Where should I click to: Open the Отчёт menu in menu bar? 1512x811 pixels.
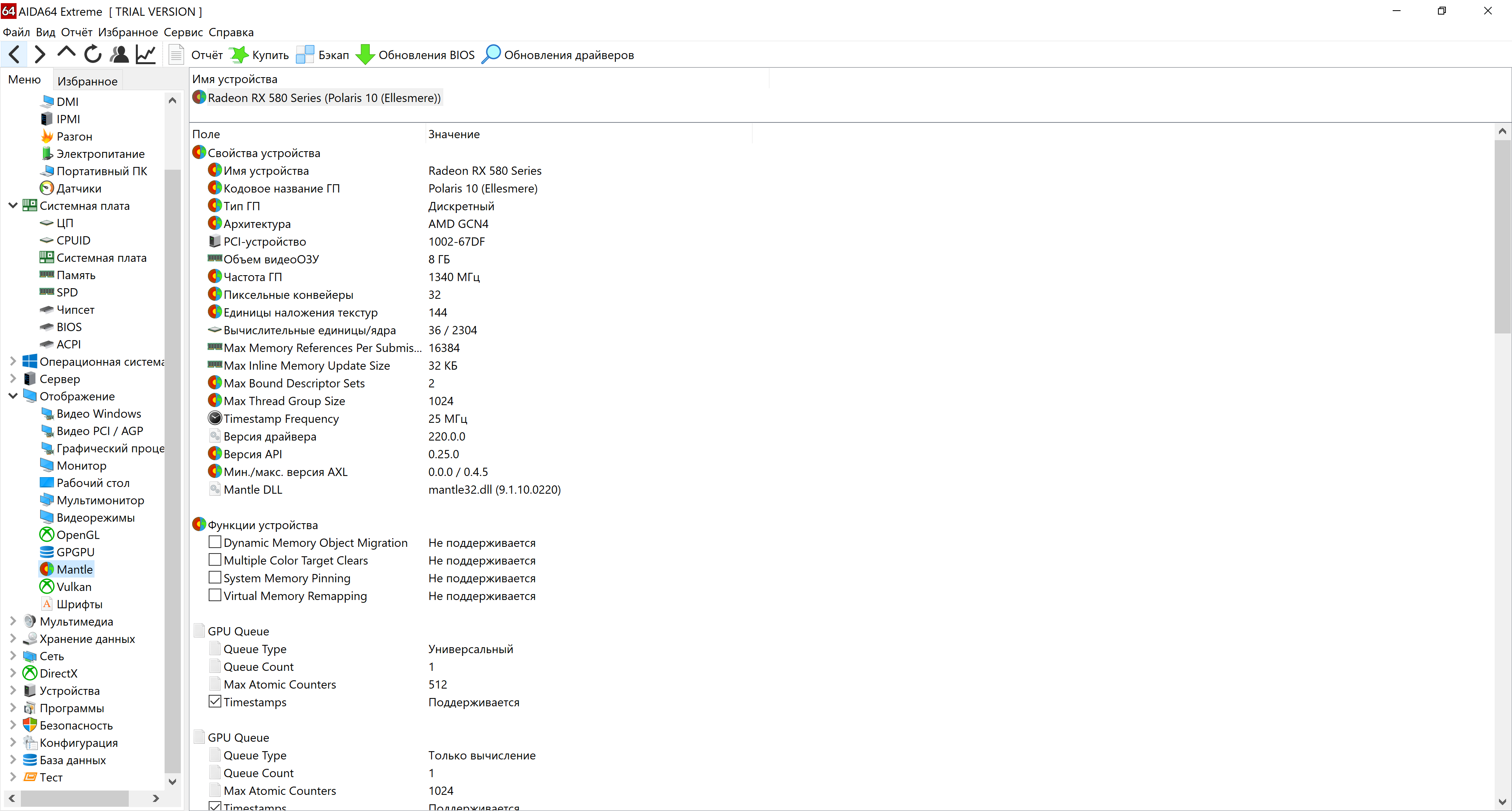pyautogui.click(x=76, y=32)
